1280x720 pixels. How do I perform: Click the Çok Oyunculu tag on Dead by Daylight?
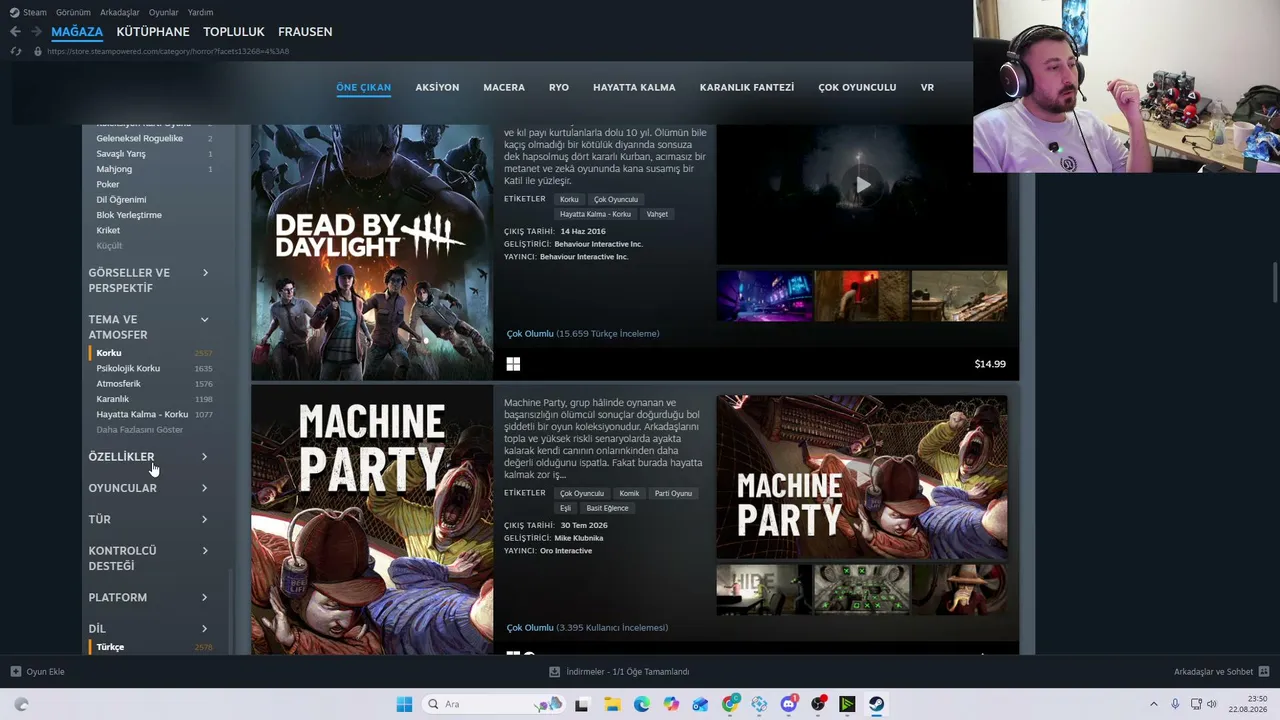click(x=615, y=200)
